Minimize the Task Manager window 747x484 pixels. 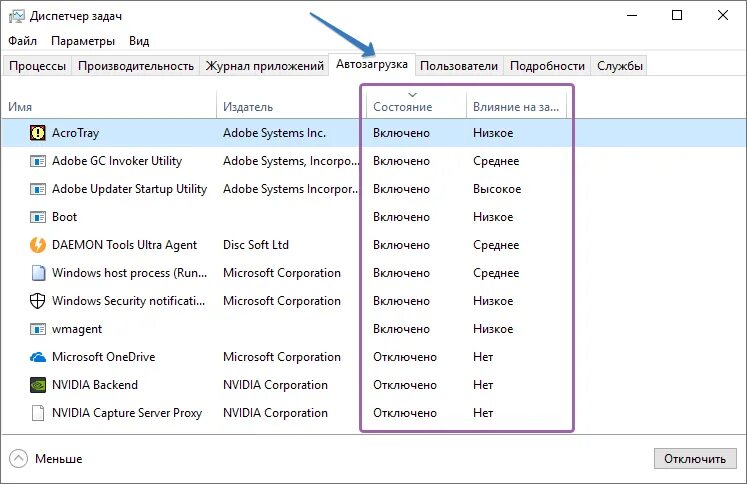click(632, 15)
